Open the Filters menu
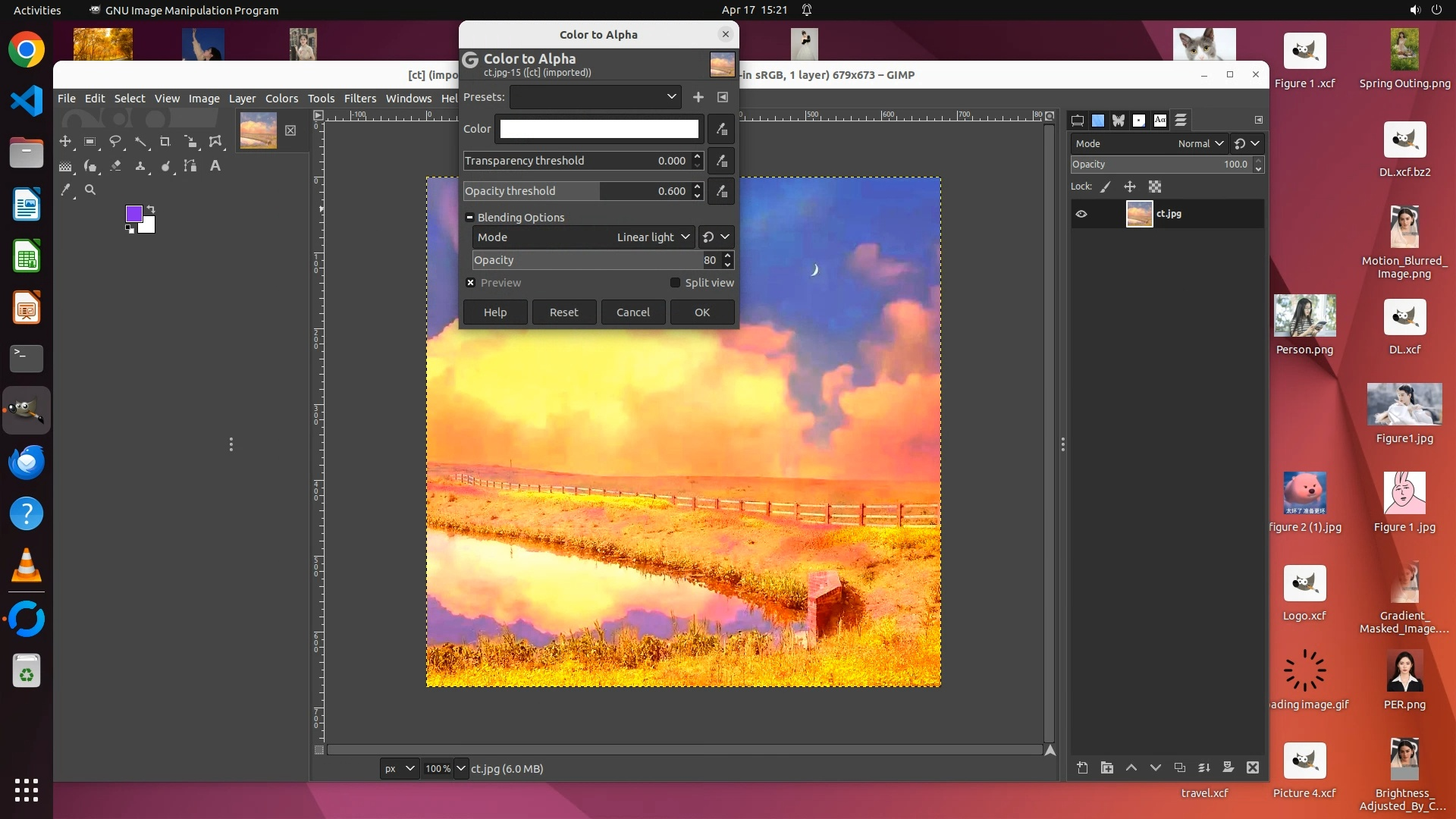 coord(359,99)
